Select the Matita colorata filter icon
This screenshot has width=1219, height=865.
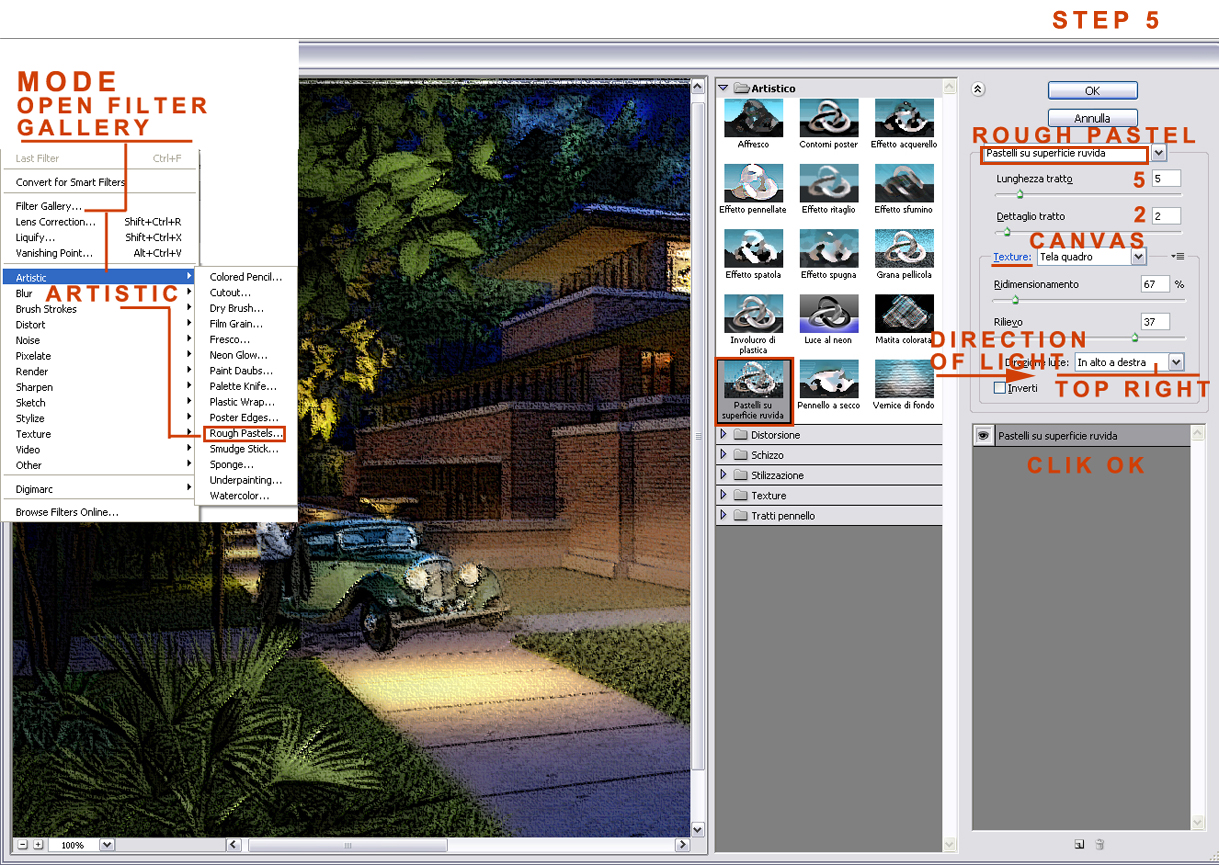(x=903, y=313)
